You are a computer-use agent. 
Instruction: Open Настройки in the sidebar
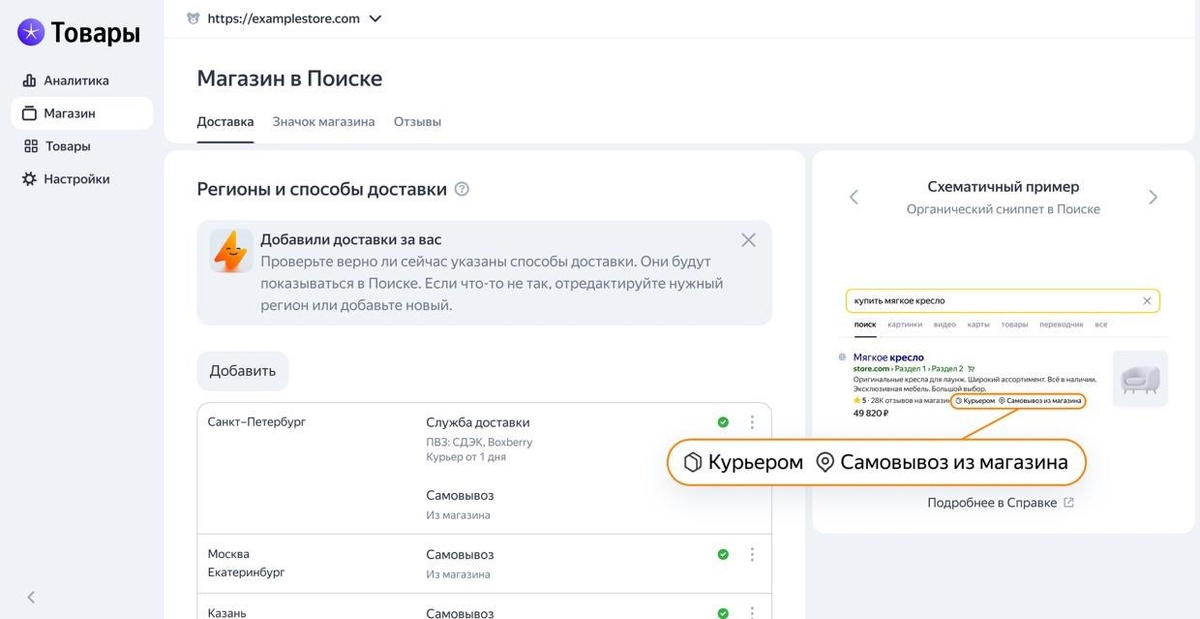click(x=66, y=179)
